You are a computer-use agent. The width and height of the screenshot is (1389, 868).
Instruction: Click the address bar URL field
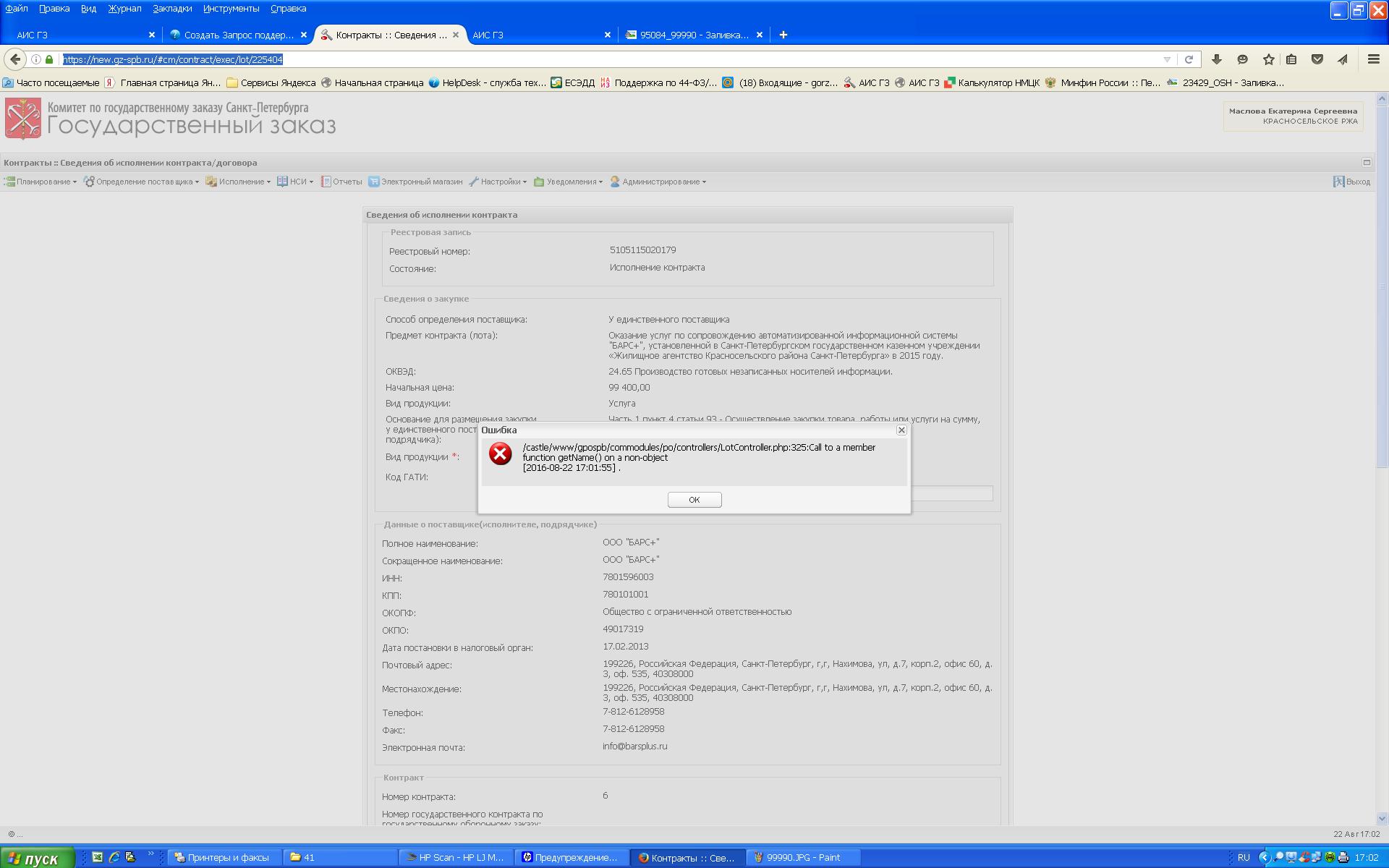[579, 59]
